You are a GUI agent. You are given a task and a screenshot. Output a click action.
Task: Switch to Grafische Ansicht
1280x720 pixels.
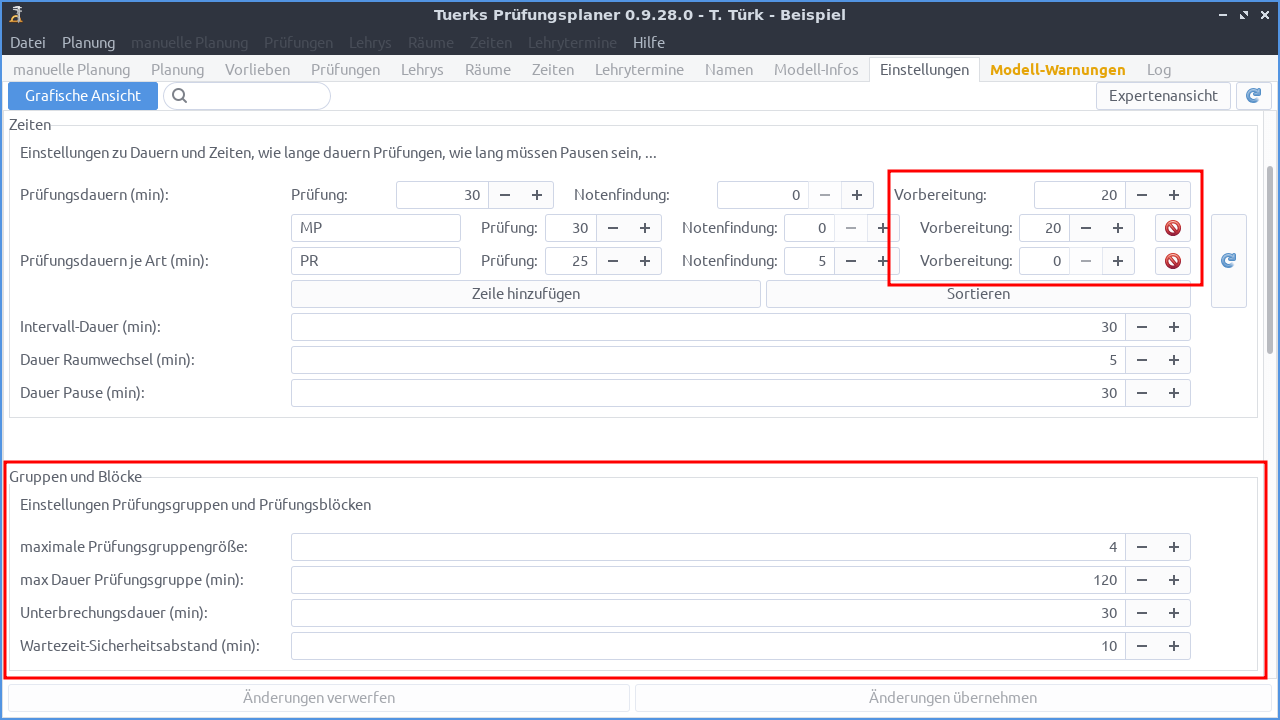tap(83, 96)
